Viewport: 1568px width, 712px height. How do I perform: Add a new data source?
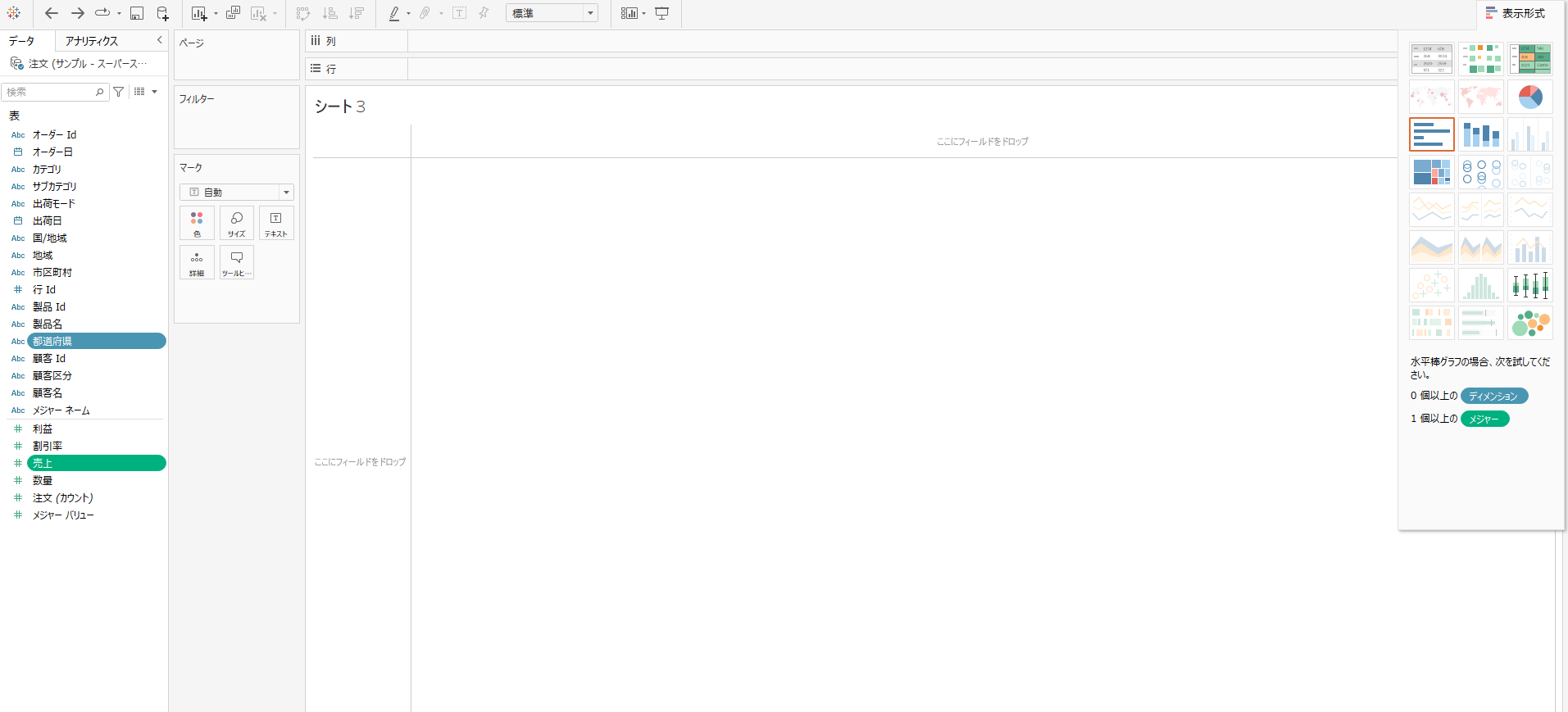(x=162, y=13)
